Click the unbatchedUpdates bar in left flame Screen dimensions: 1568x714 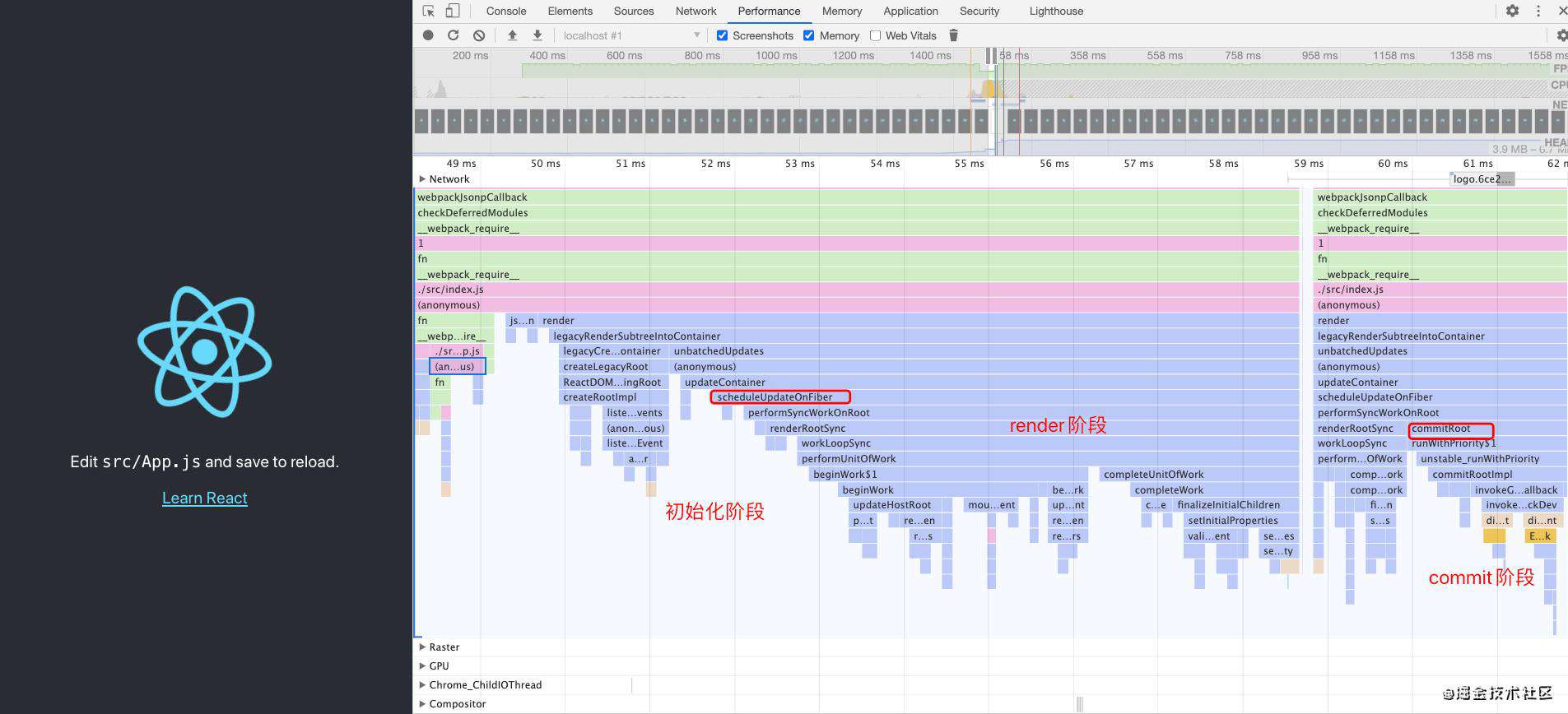(x=984, y=351)
